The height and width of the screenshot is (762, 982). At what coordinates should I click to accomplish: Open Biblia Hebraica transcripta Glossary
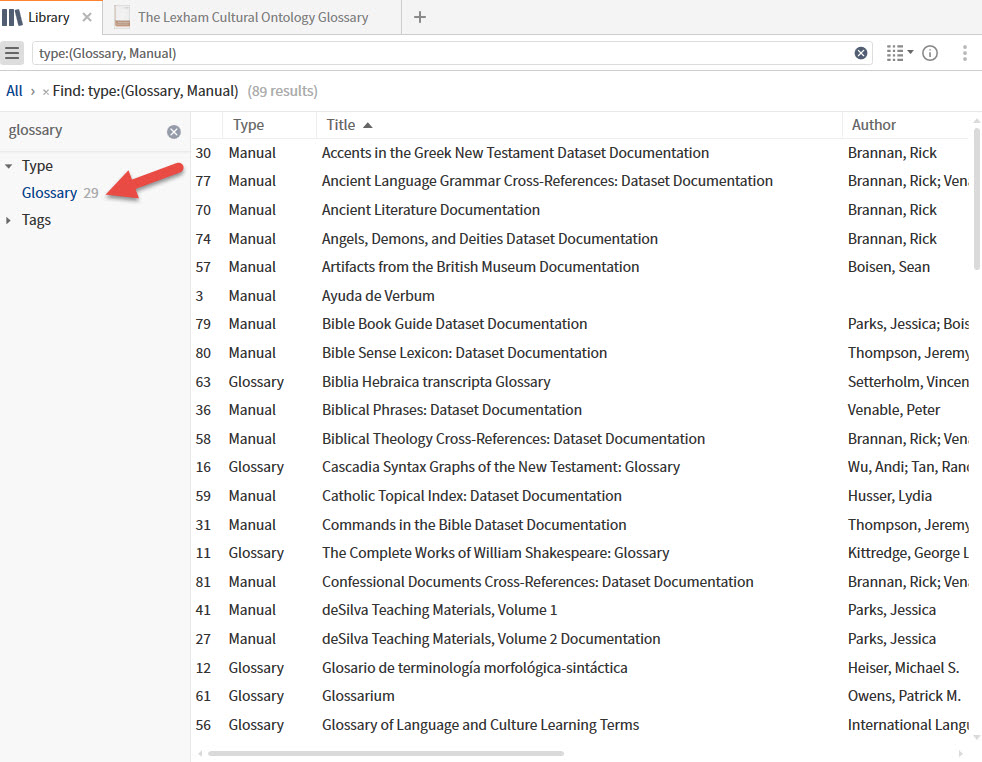click(x=436, y=382)
